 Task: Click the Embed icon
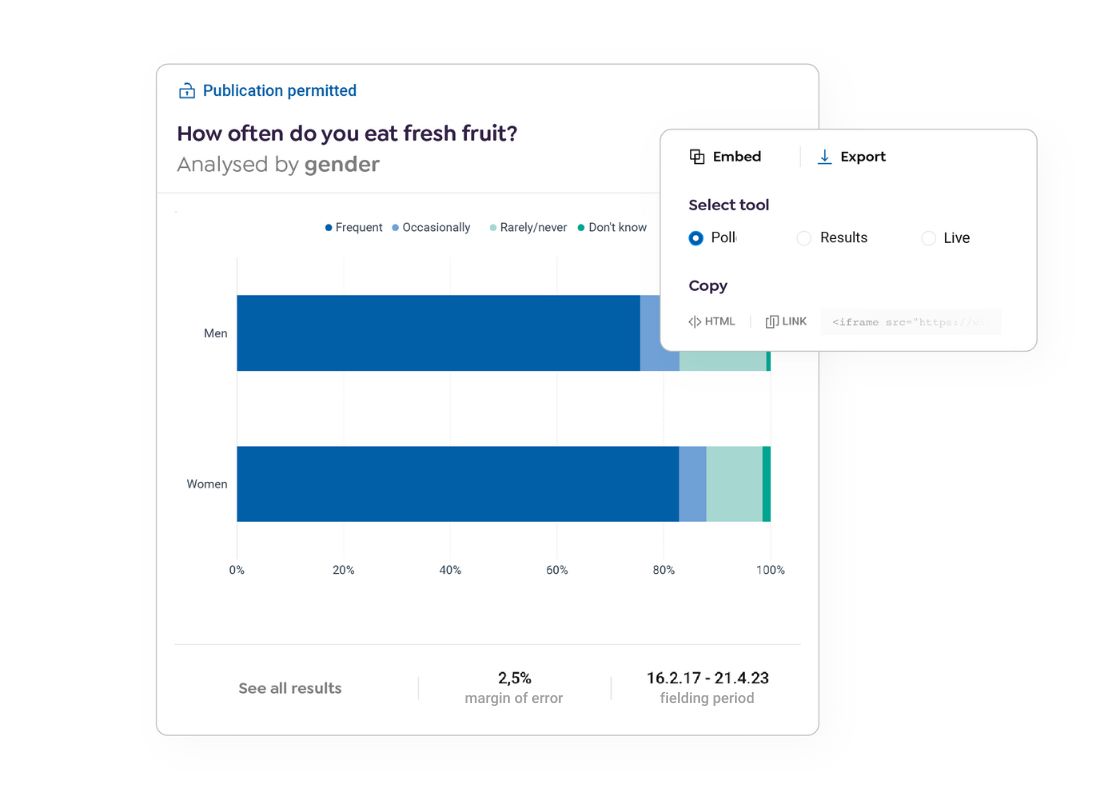point(697,157)
